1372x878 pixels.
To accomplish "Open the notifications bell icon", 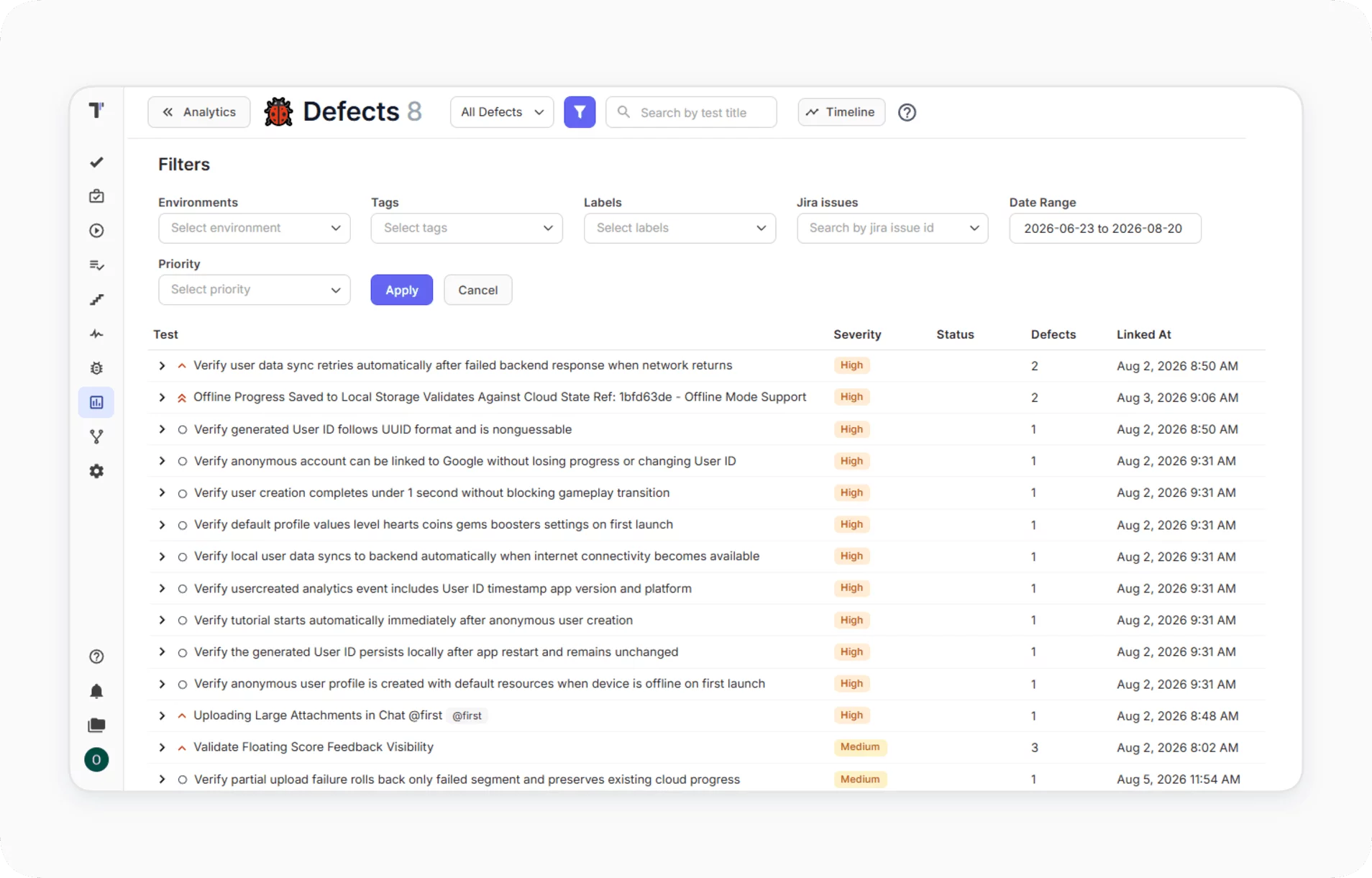I will pyautogui.click(x=96, y=691).
